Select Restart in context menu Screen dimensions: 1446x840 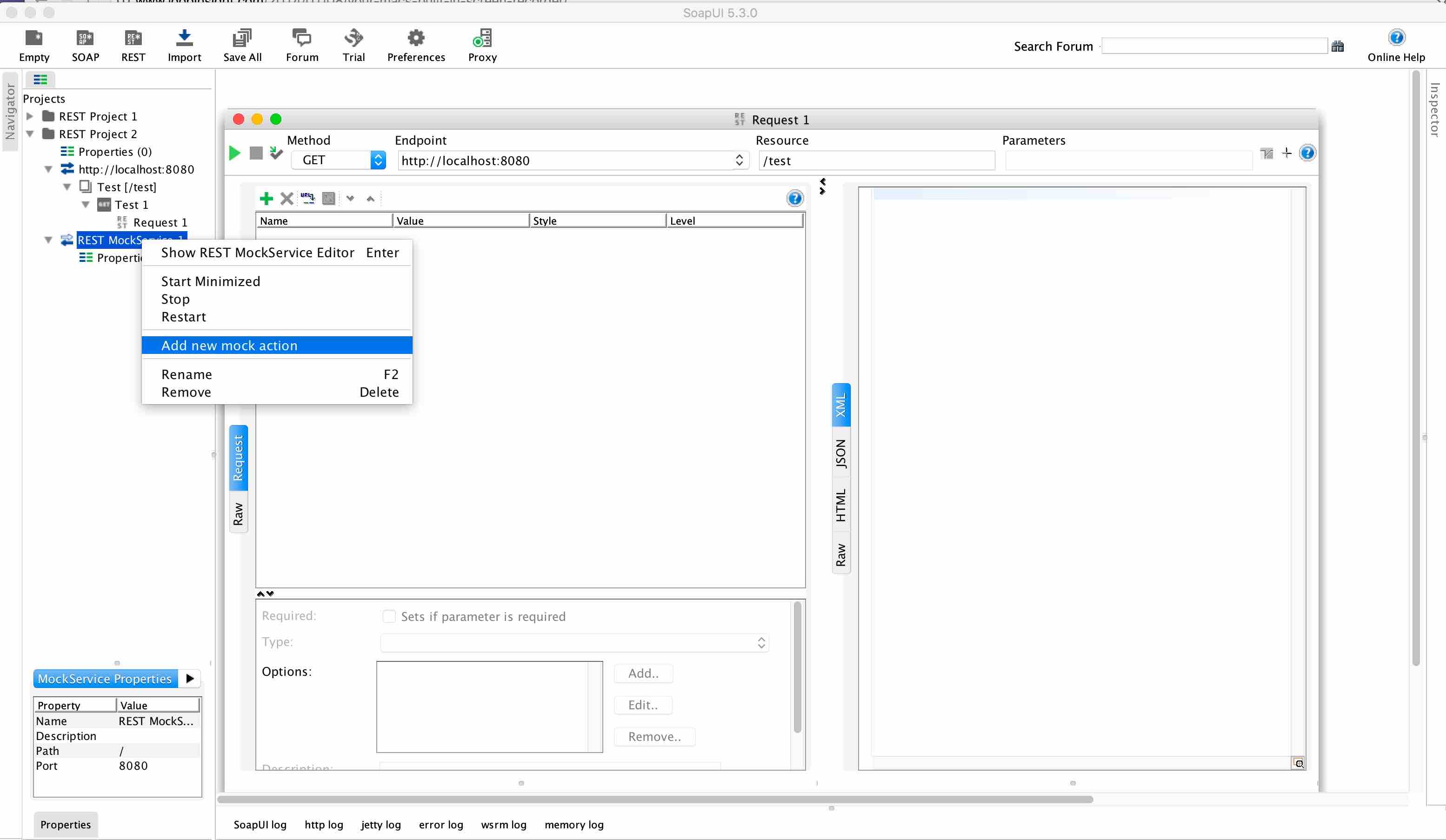pos(277,317)
